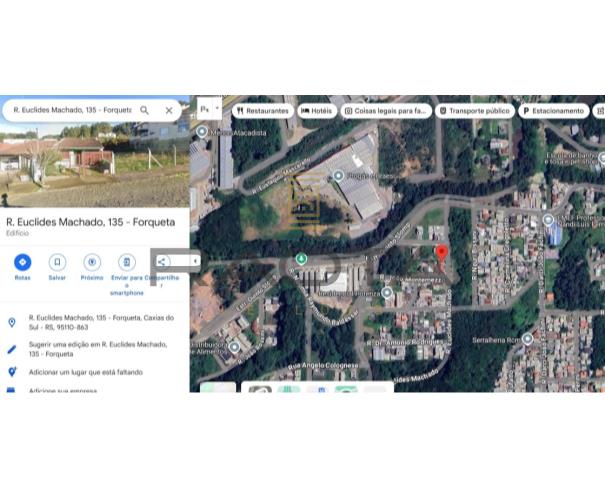Click the P1 button at the map's top-left
Viewport: 605px width, 487px height.
coord(205,109)
